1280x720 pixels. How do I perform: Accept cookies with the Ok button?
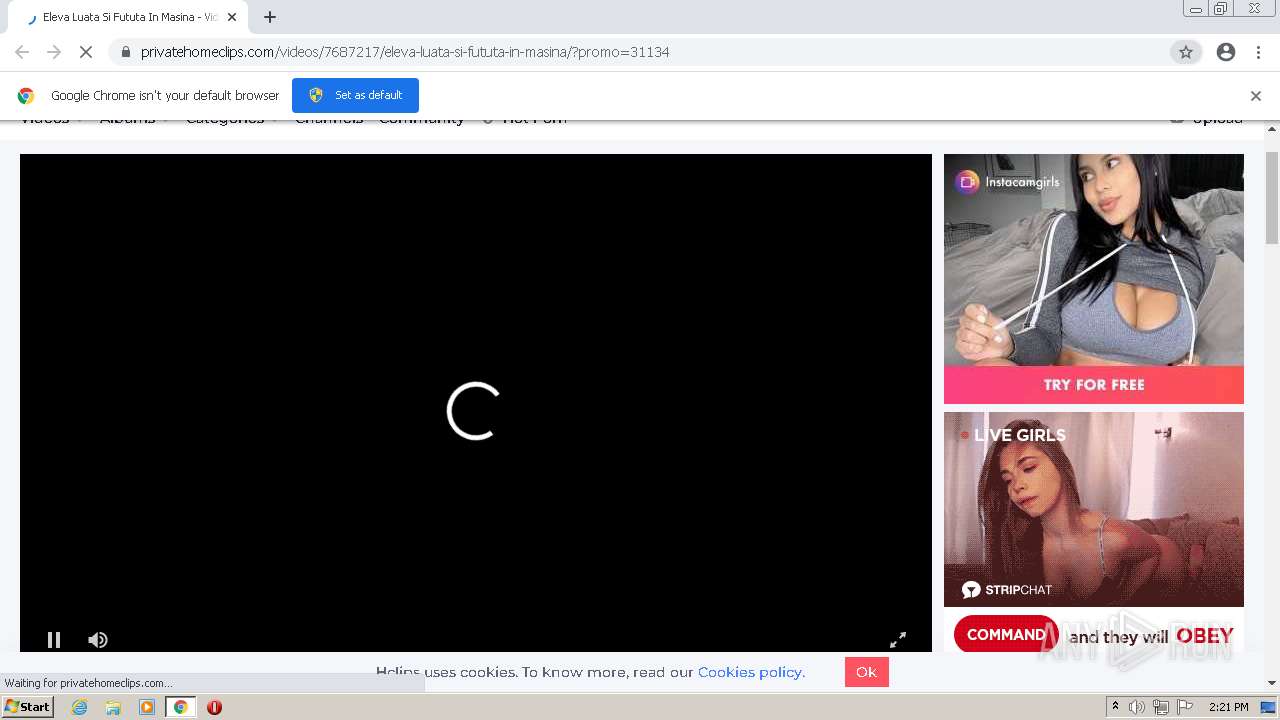866,672
